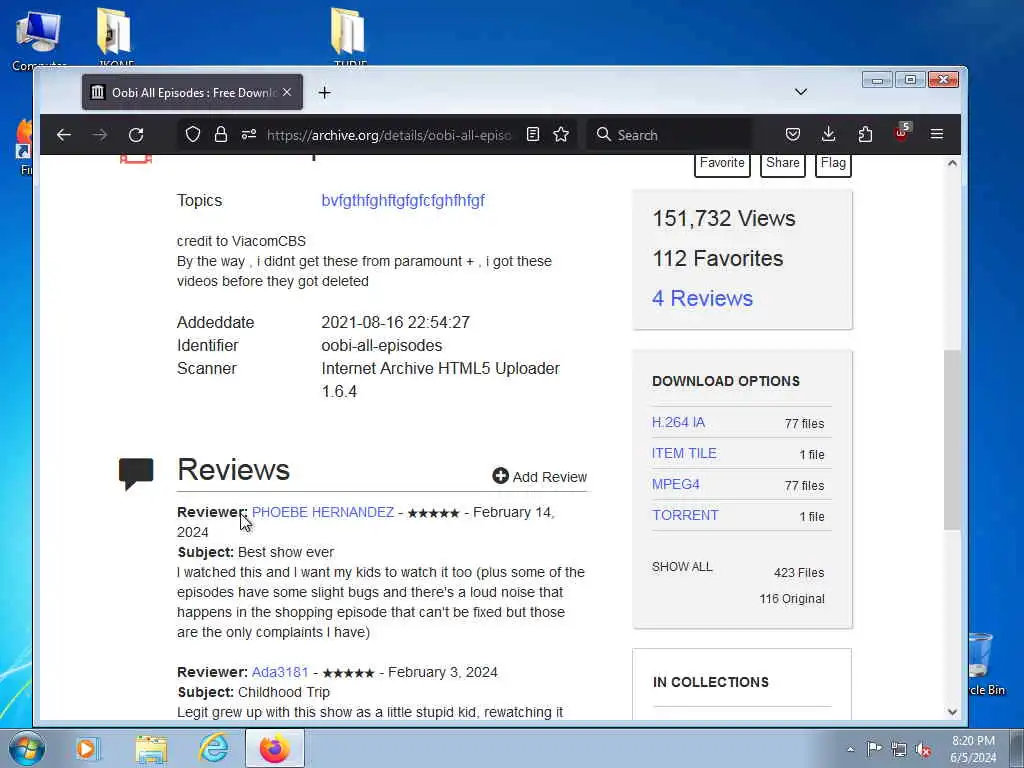Toggle reader view icon
Screen dimensions: 1024x768
(x=533, y=135)
